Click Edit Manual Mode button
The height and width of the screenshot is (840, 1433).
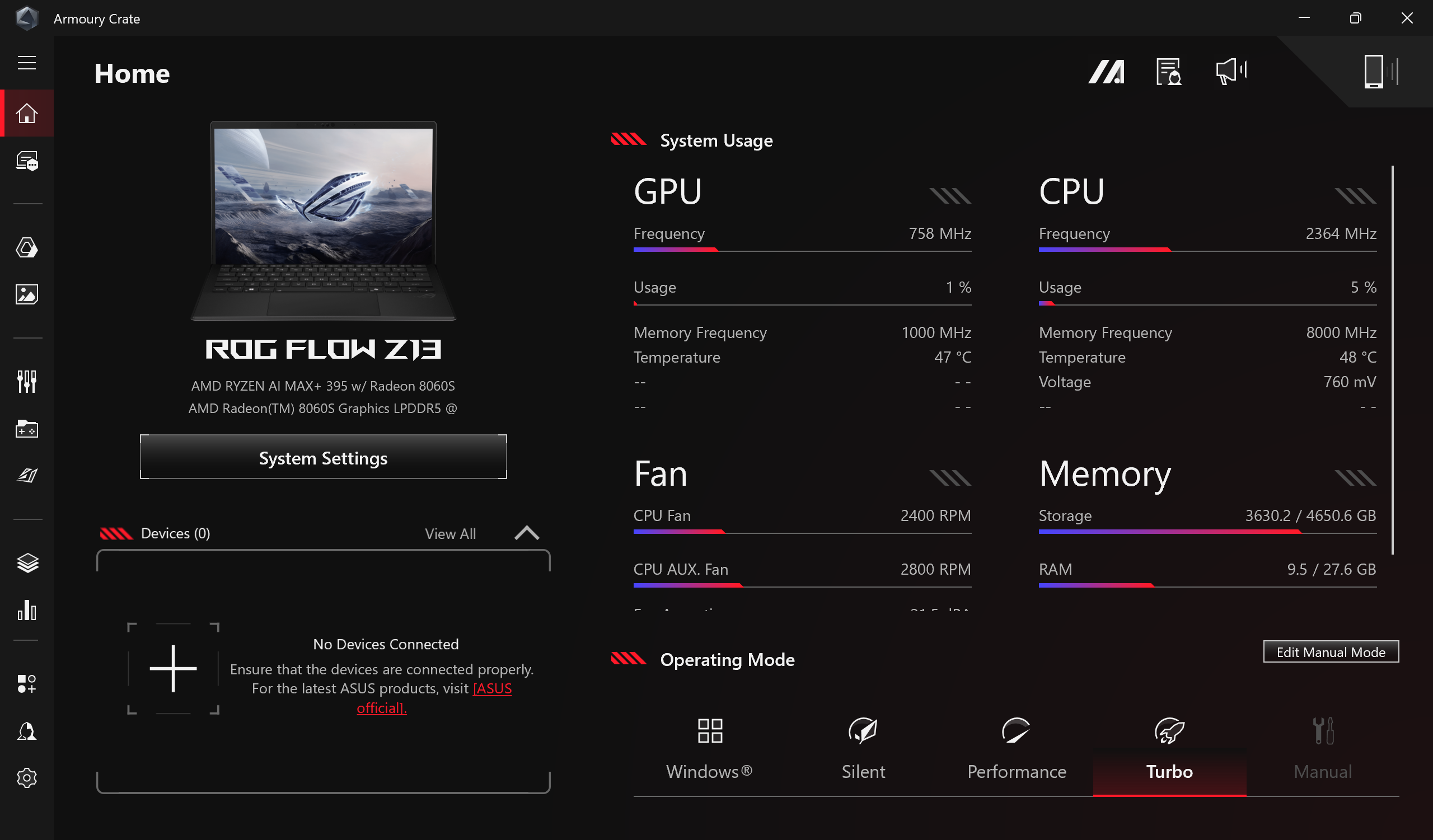[x=1331, y=651]
